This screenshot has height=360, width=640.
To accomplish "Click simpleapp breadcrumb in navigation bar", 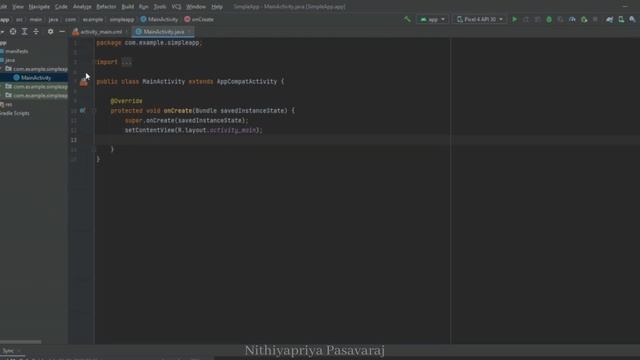I will 122,19.
